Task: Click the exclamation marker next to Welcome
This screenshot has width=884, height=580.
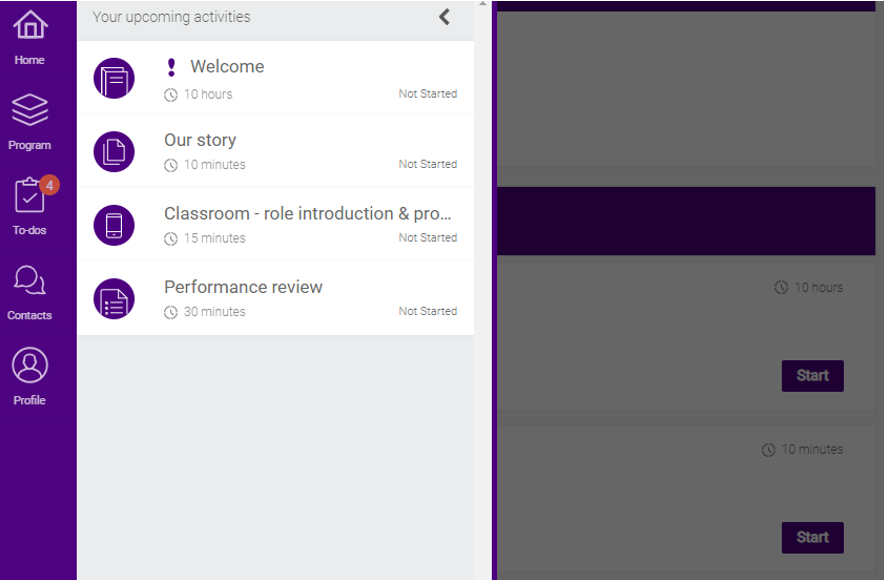Action: click(170, 66)
